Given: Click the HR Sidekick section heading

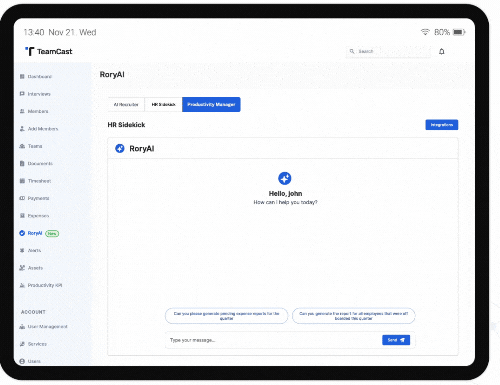Looking at the screenshot, I should point(126,125).
